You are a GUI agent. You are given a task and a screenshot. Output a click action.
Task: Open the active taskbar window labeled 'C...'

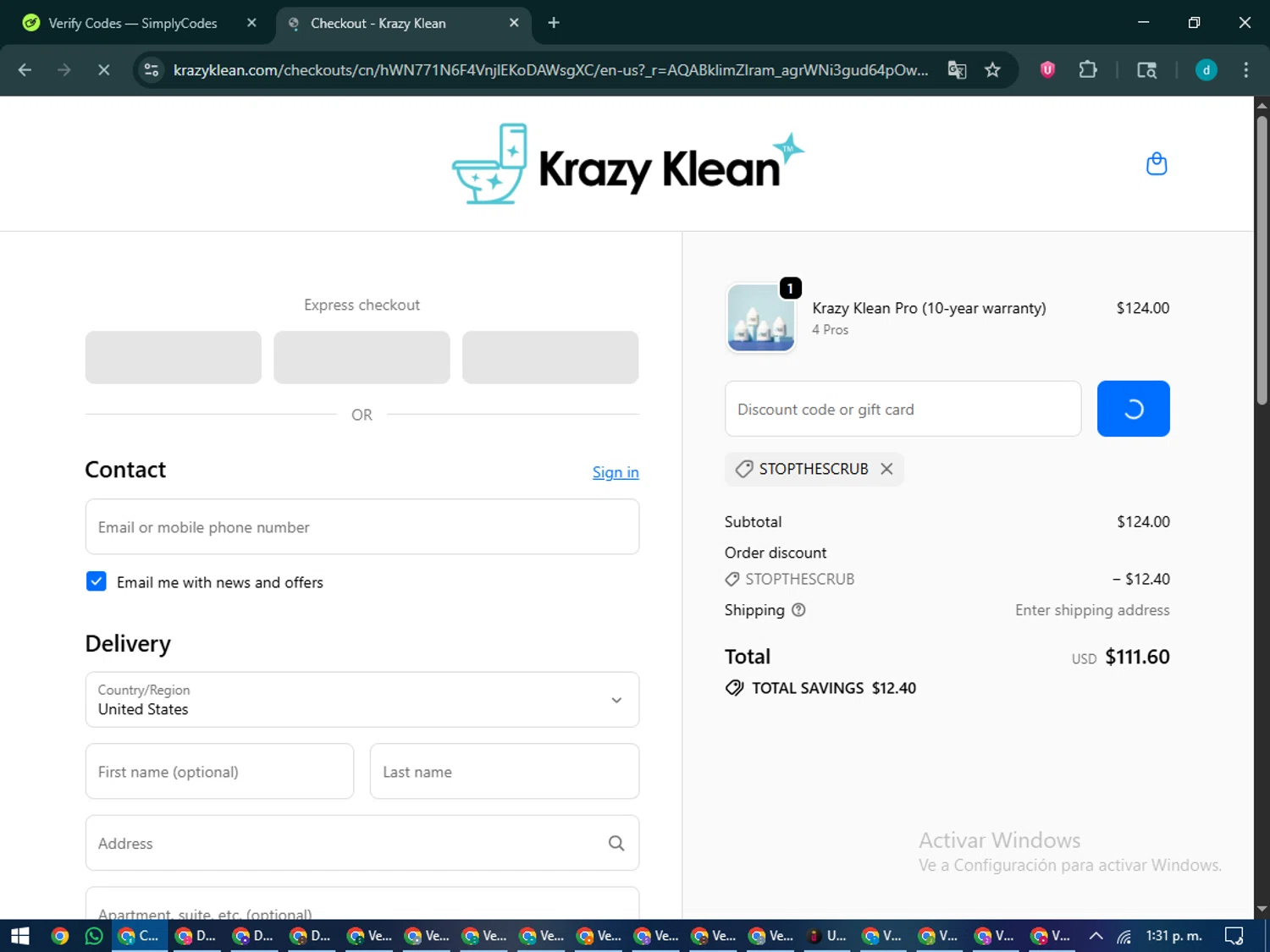[x=140, y=936]
